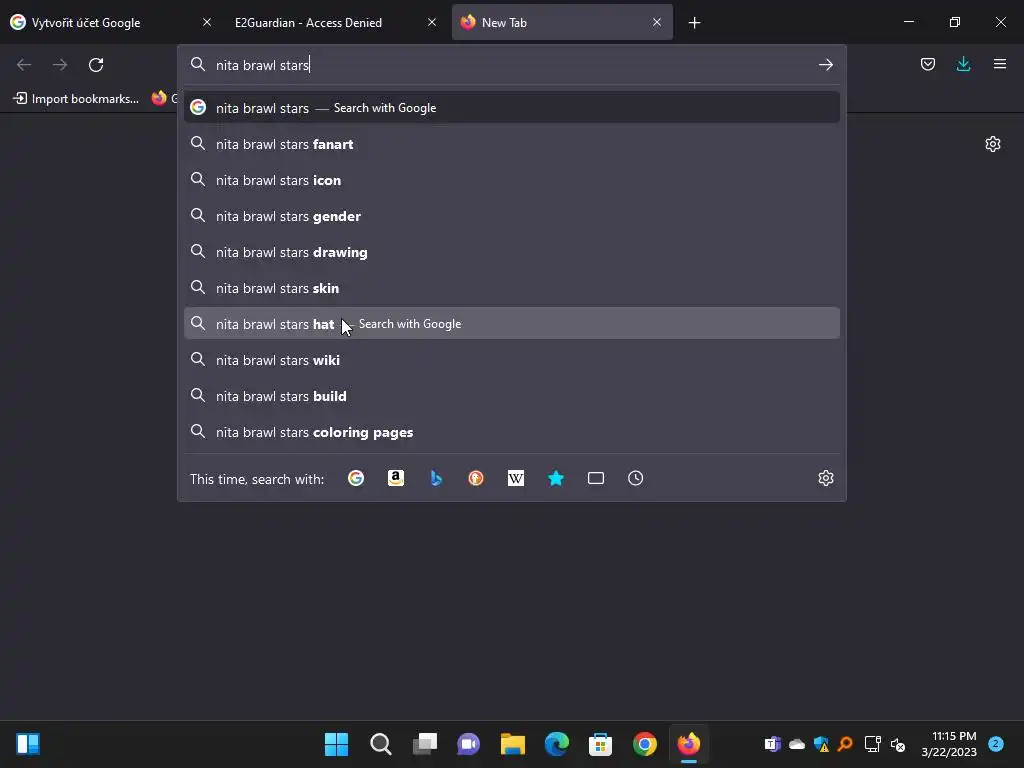Close the E2Guardian tab
This screenshot has width=1024, height=768.
tap(432, 23)
